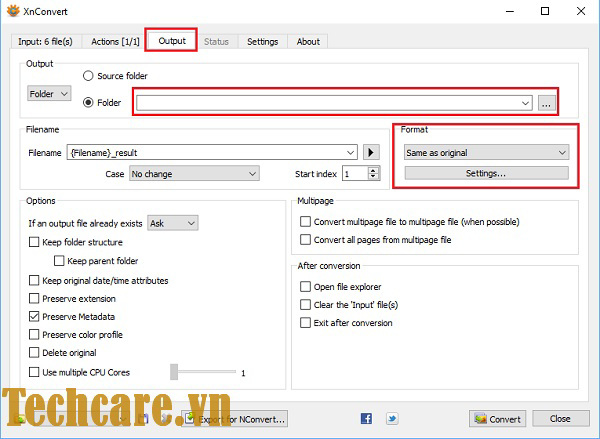Viewport: 600px width, 439px height.
Task: Enable Exit after conversion
Action: 305,323
